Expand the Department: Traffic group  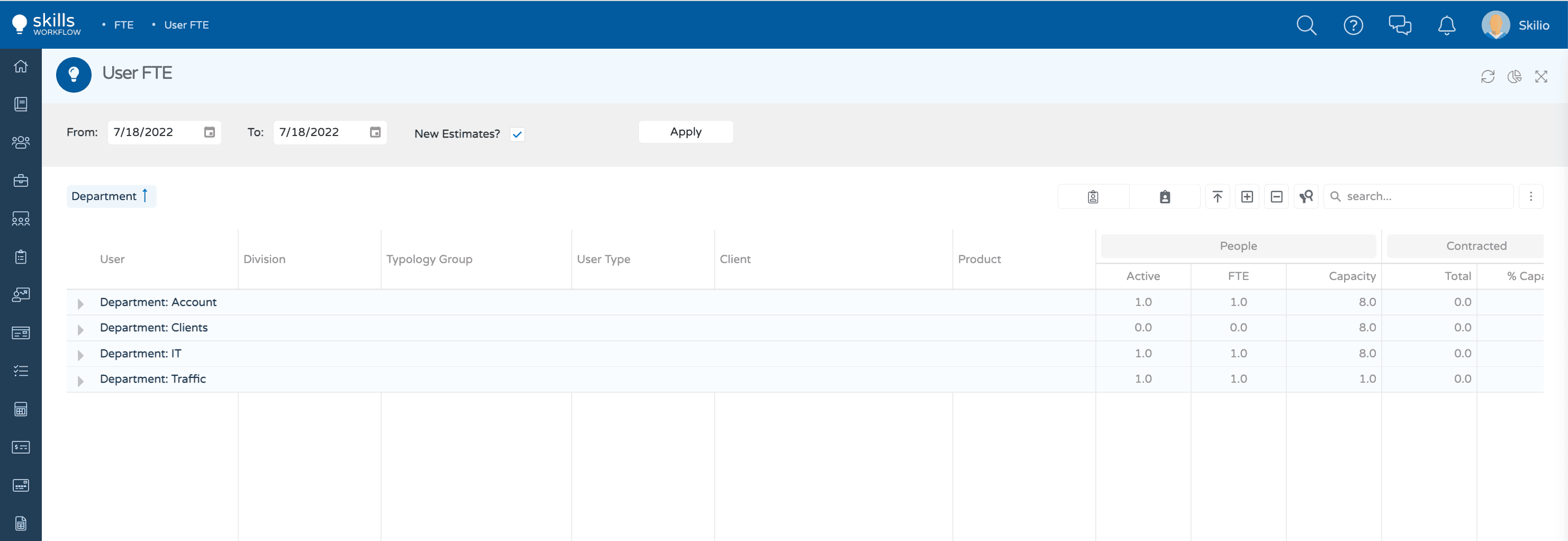[80, 381]
